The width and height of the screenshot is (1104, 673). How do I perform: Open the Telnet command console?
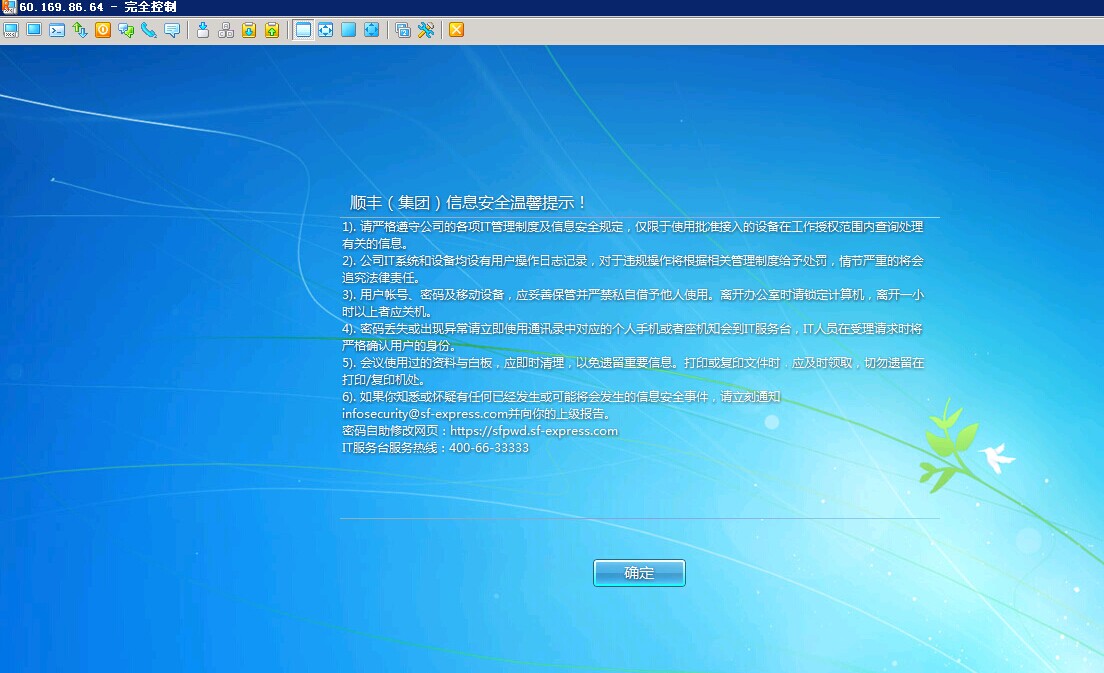[57, 30]
